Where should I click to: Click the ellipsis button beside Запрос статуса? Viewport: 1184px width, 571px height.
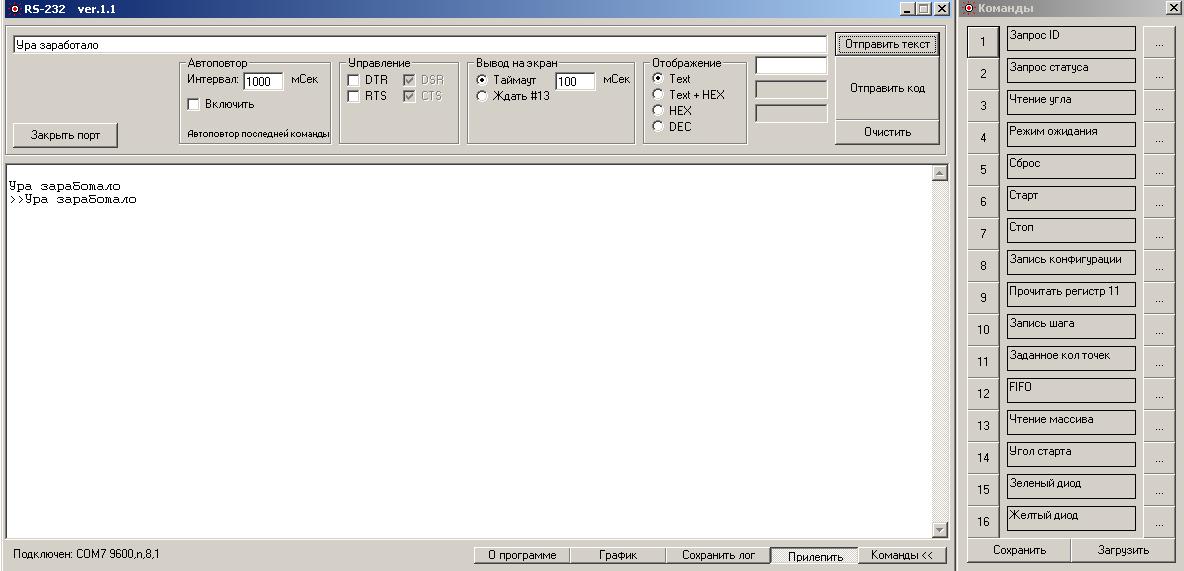[x=1159, y=74]
